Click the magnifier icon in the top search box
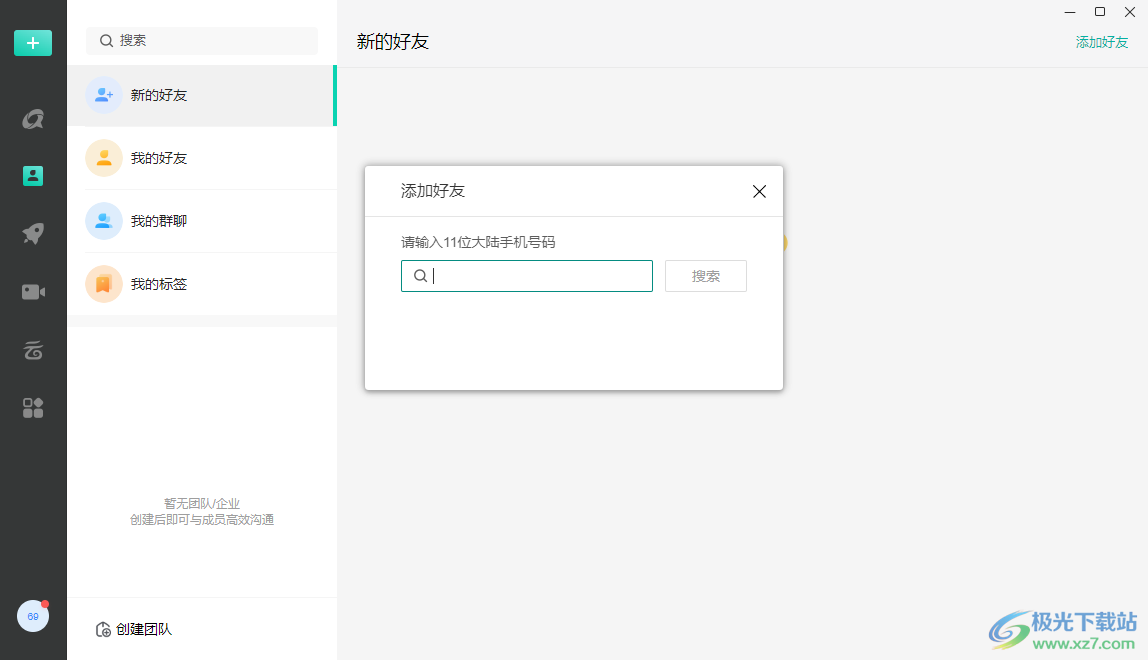 tap(106, 41)
